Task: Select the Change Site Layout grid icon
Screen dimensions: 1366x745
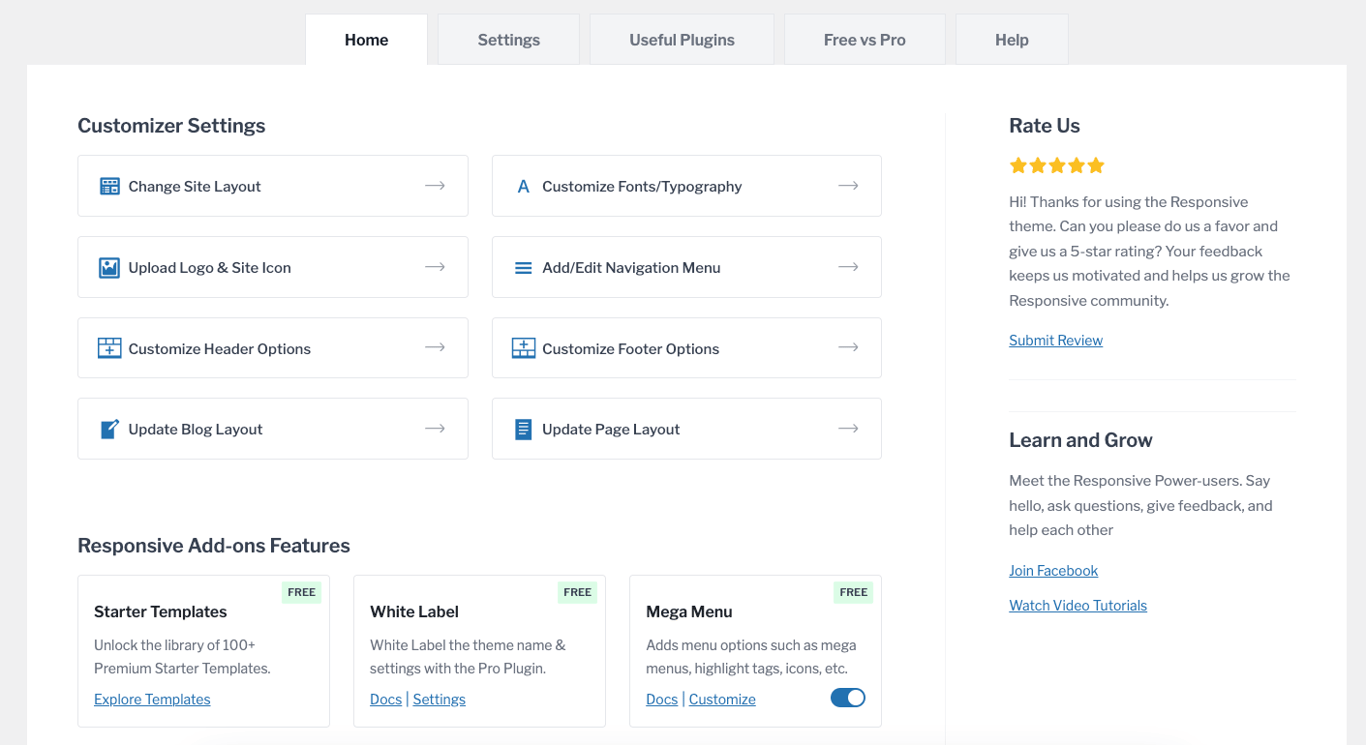Action: click(x=109, y=185)
